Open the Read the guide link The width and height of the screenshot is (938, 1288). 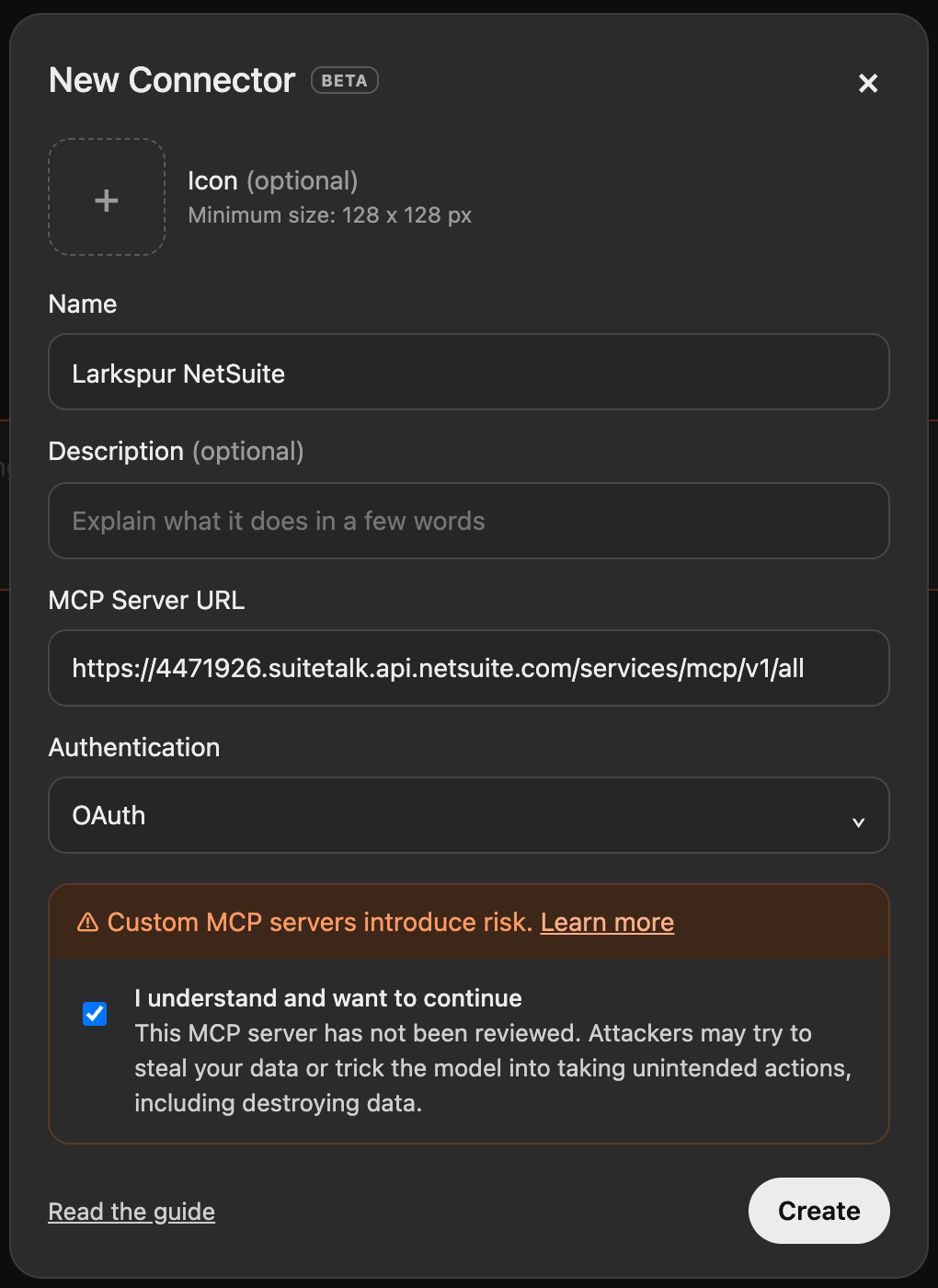point(132,1212)
